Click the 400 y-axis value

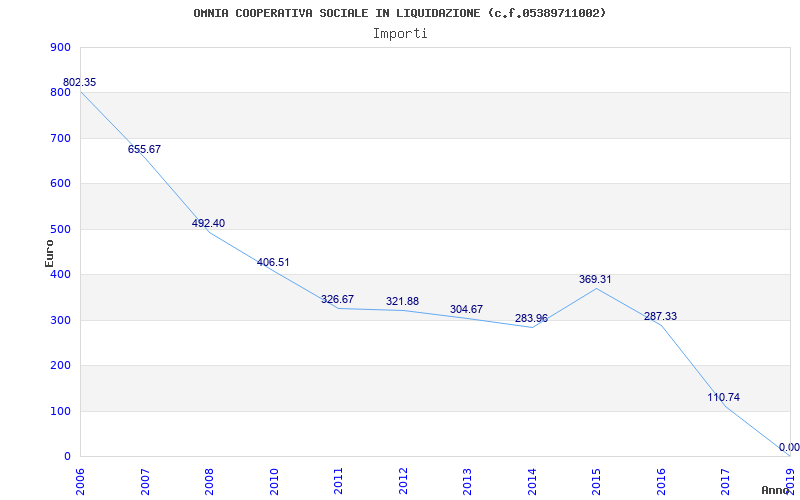pyautogui.click(x=60, y=274)
